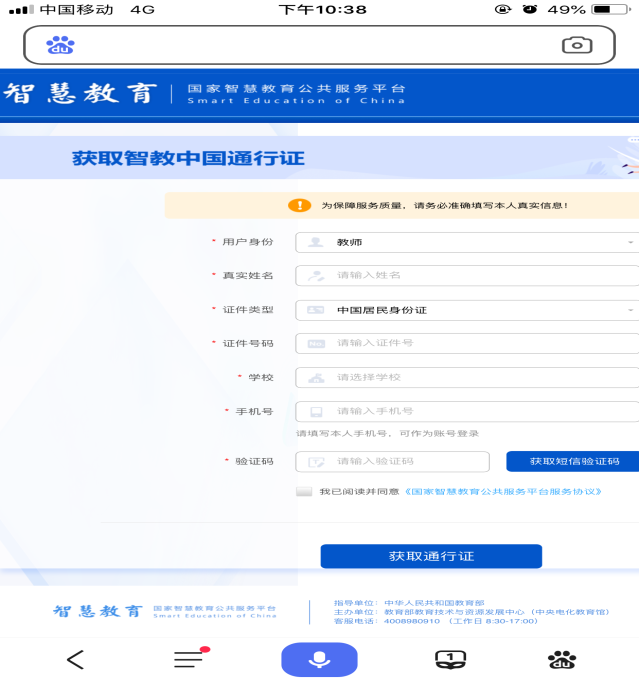Click the 用户身份 field label
This screenshot has height=682, width=639.
[248, 242]
